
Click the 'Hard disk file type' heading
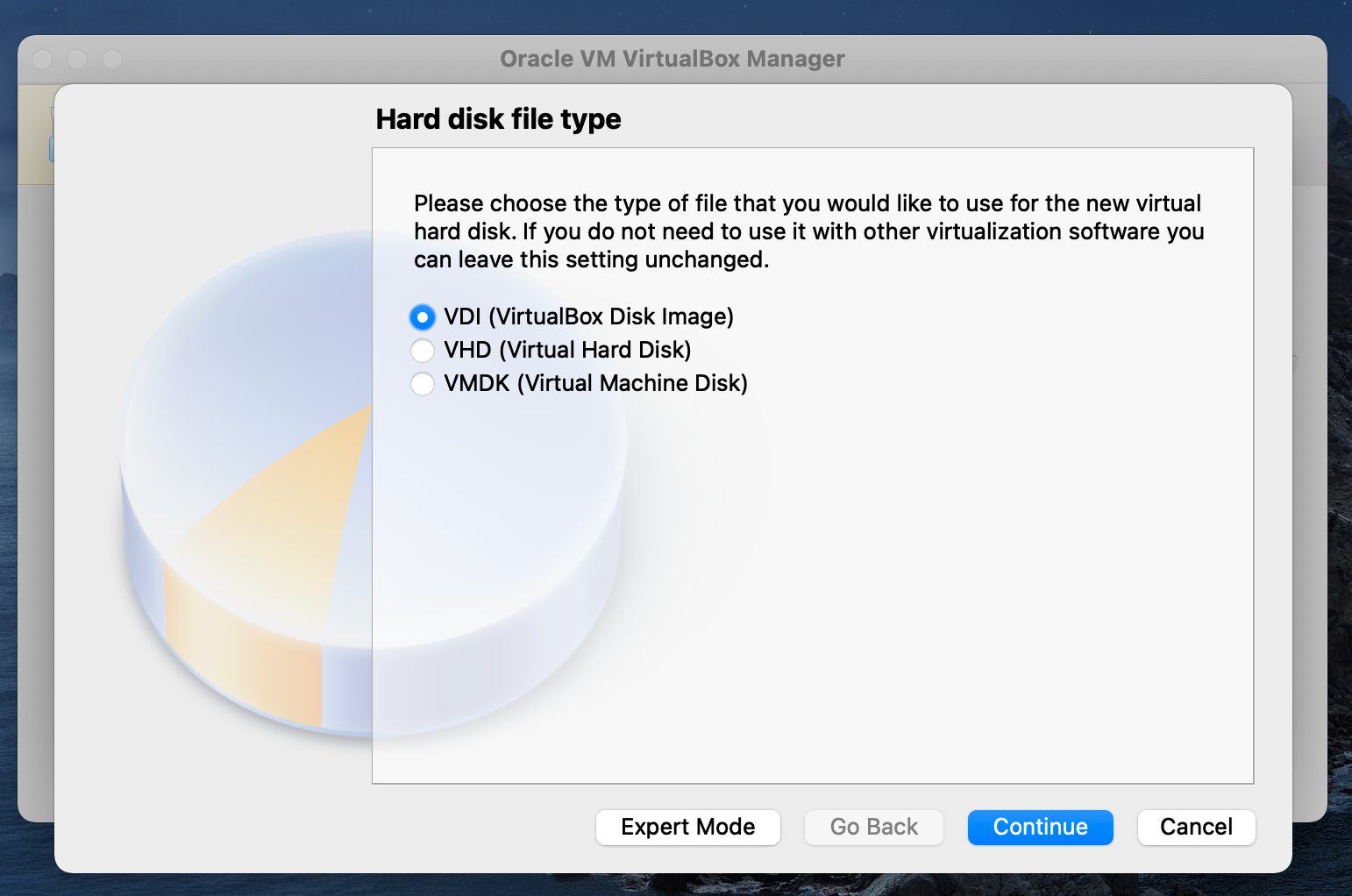coord(498,119)
